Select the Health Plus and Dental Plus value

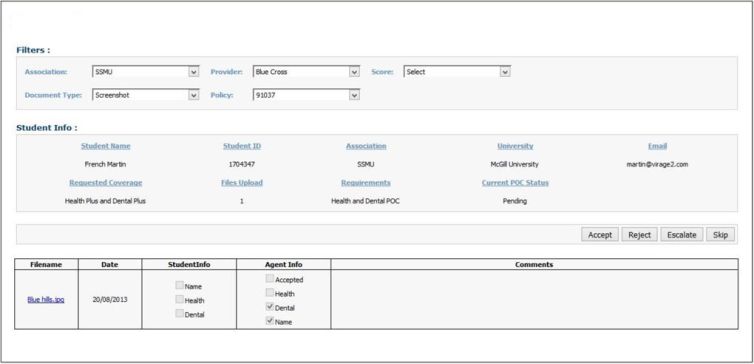[105, 201]
